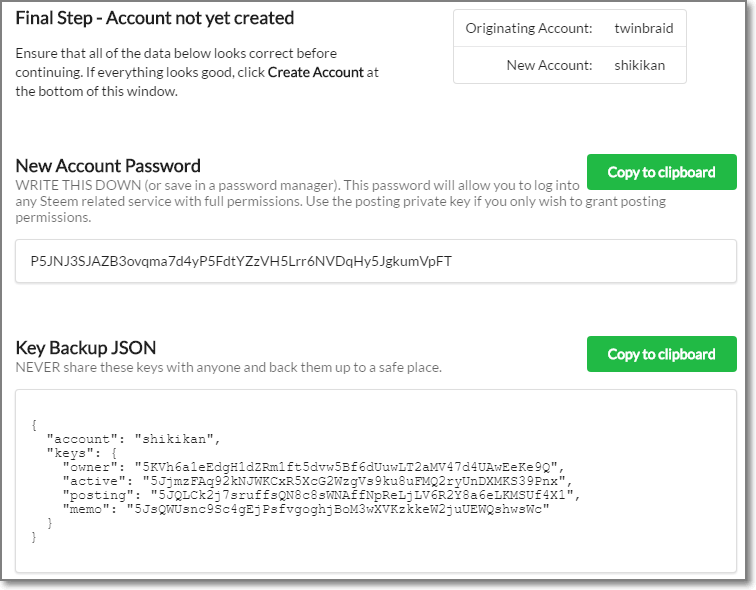Image resolution: width=756 pixels, height=590 pixels.
Task: Click the New Account Password heading
Action: tap(108, 166)
